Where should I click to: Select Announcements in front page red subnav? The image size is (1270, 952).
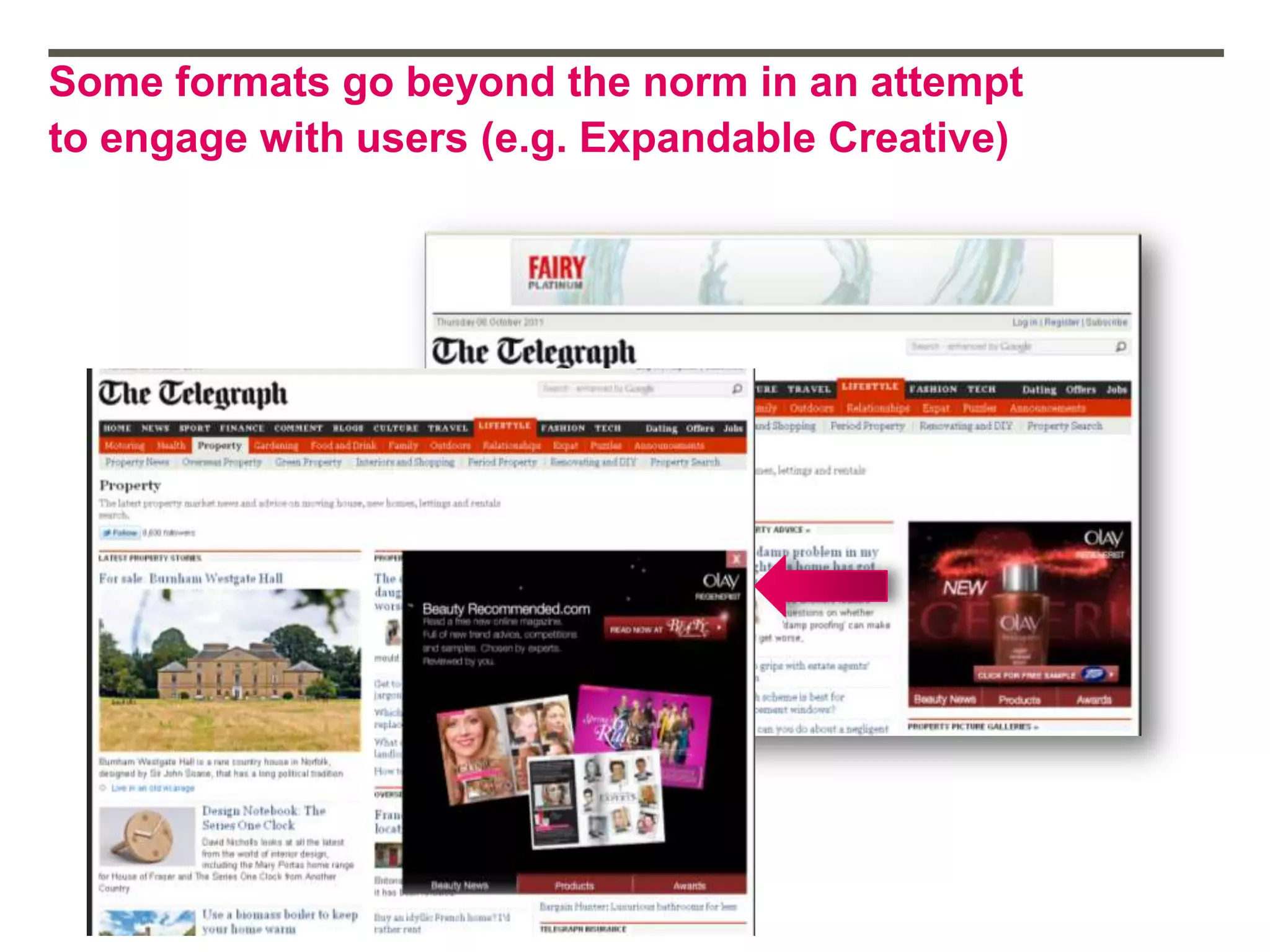coord(669,446)
